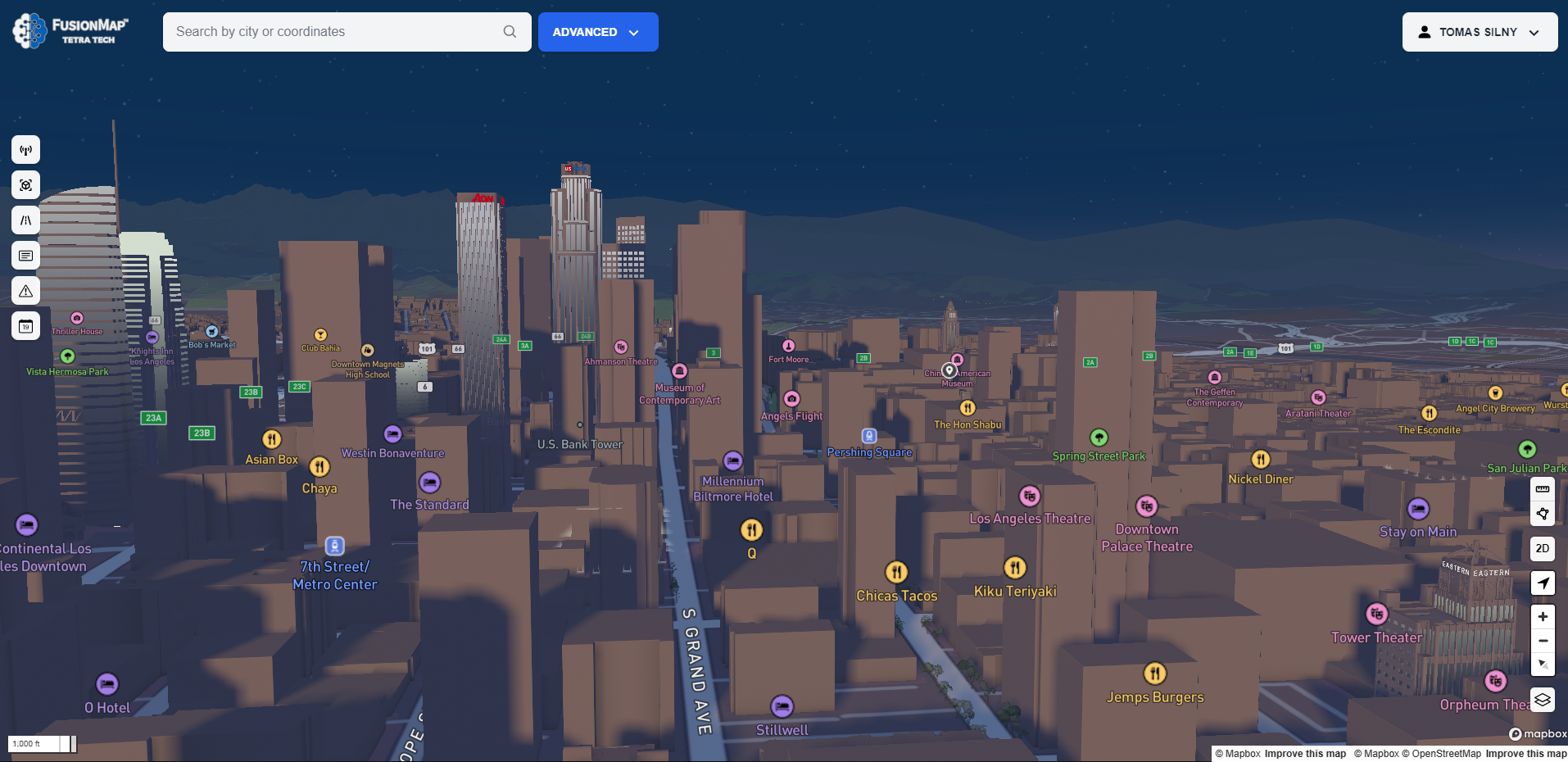Select the Tower Theater marker
This screenshot has height=762, width=1568.
point(1377,614)
